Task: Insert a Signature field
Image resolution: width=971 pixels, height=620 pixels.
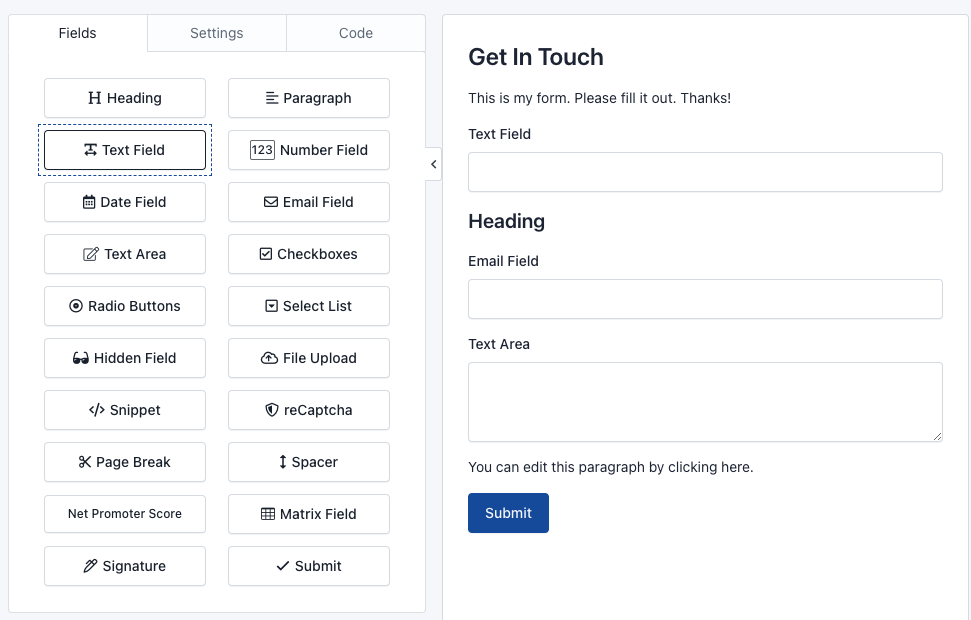Action: pyautogui.click(x=125, y=566)
